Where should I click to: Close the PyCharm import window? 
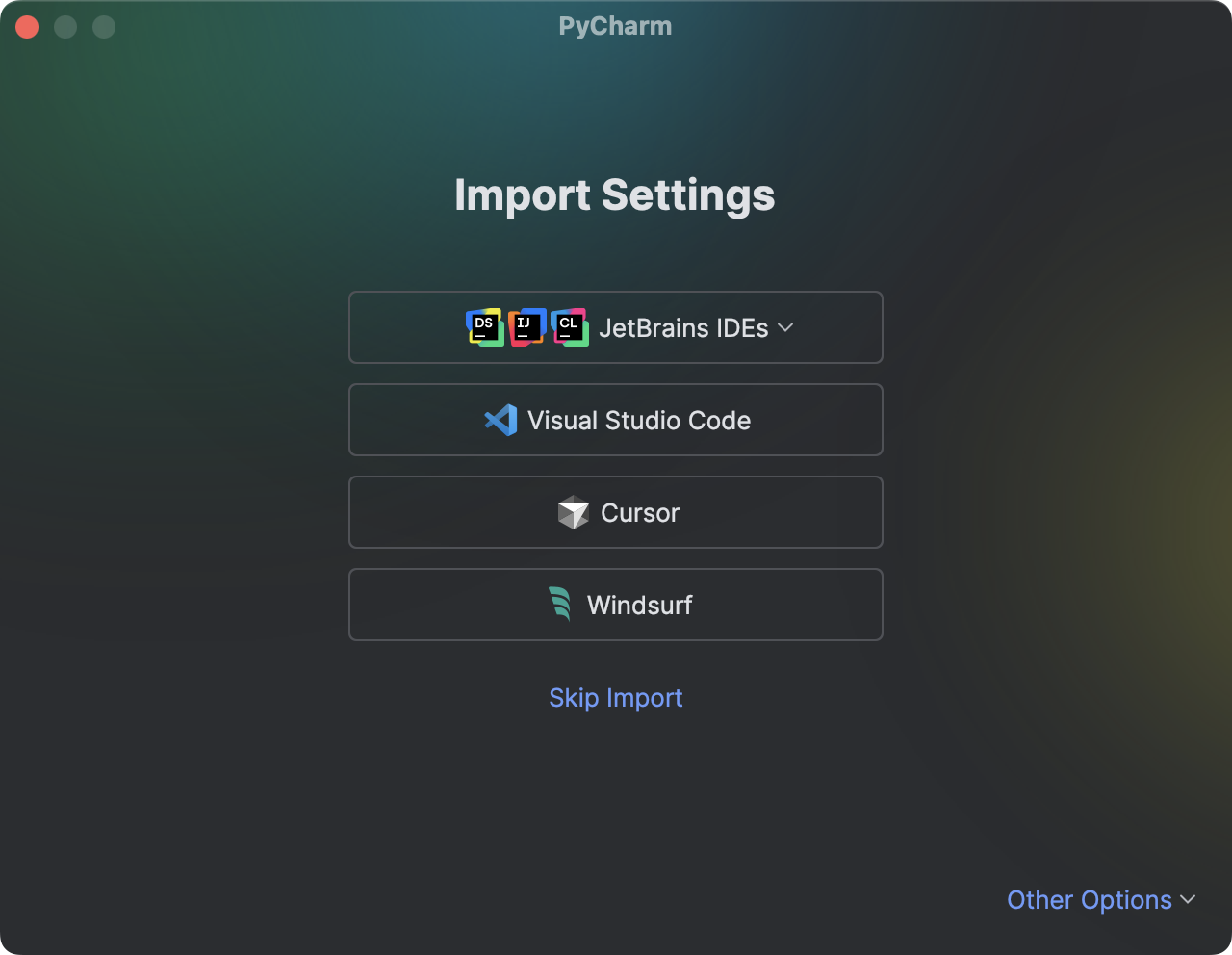(27, 26)
